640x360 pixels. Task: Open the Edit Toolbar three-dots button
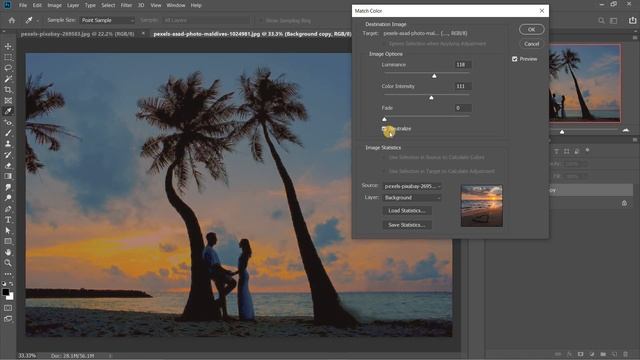(8, 273)
